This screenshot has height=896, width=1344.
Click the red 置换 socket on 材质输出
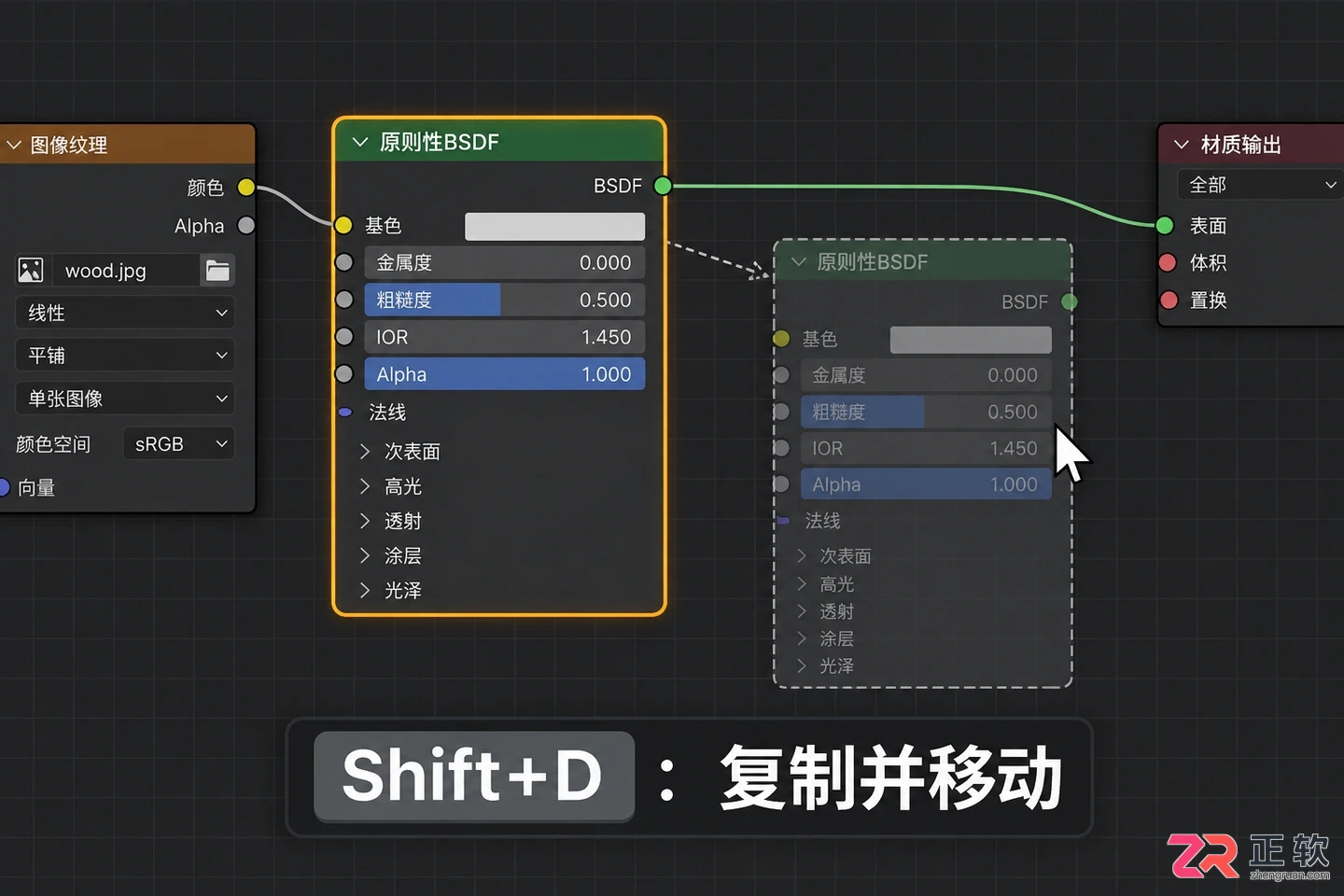(x=1167, y=300)
